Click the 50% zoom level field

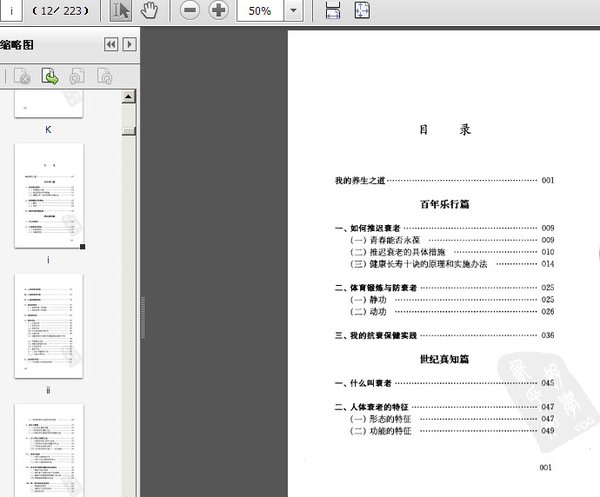[260, 10]
